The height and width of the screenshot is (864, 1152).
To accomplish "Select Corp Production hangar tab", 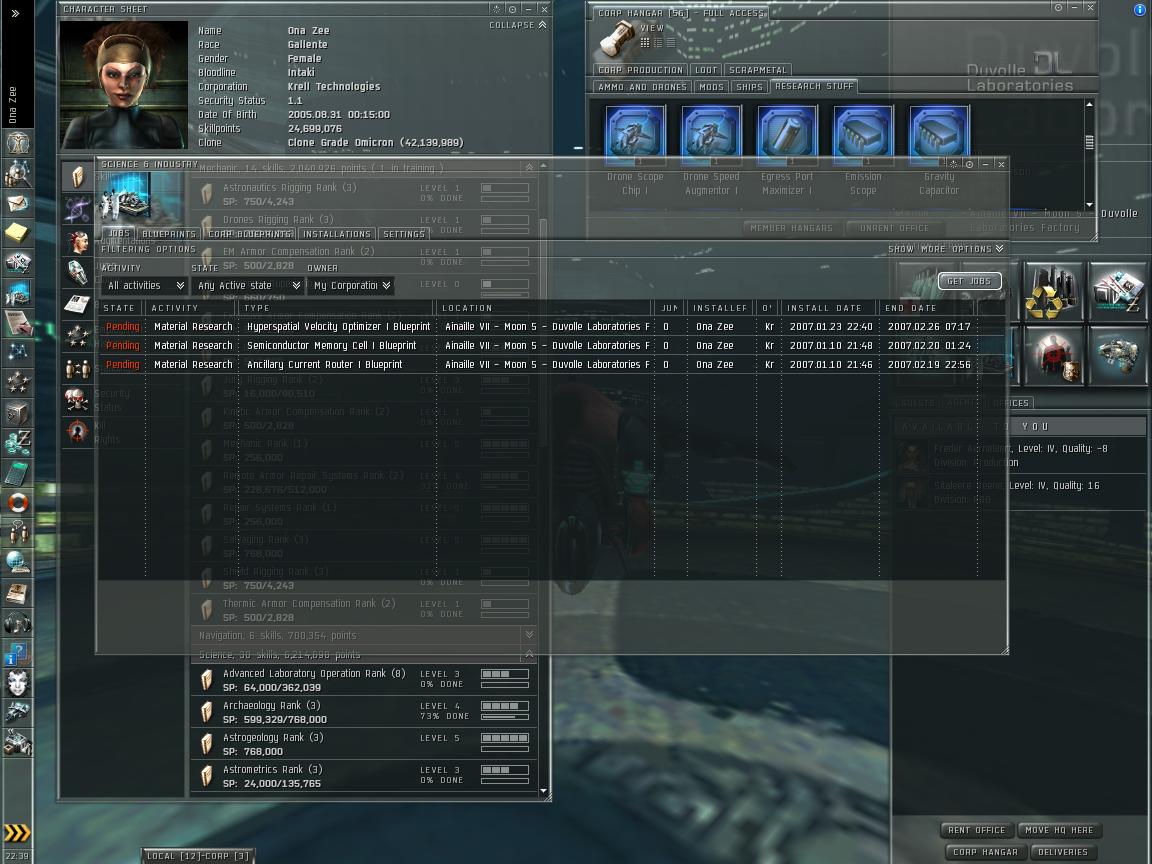I will pos(640,70).
